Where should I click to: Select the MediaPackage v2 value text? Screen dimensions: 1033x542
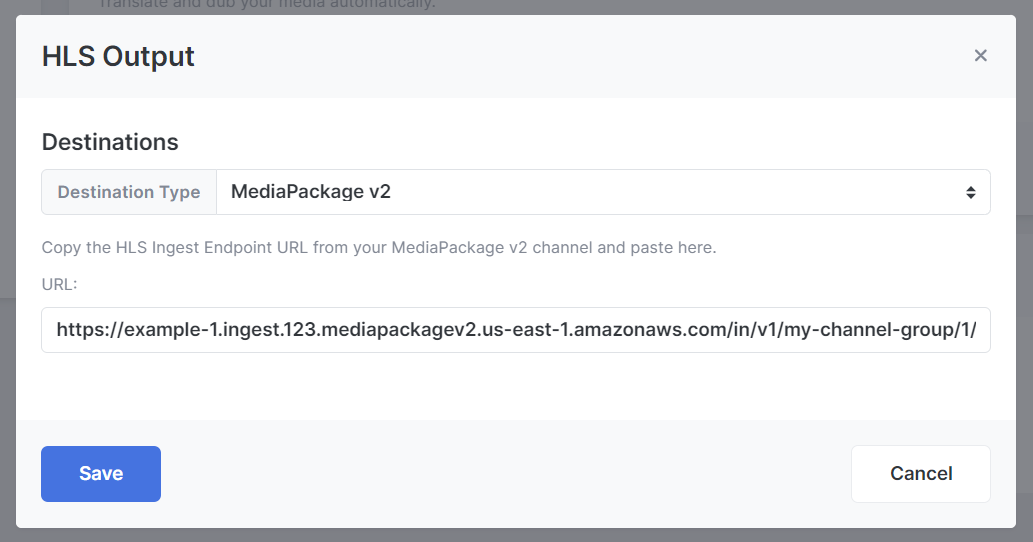(310, 192)
